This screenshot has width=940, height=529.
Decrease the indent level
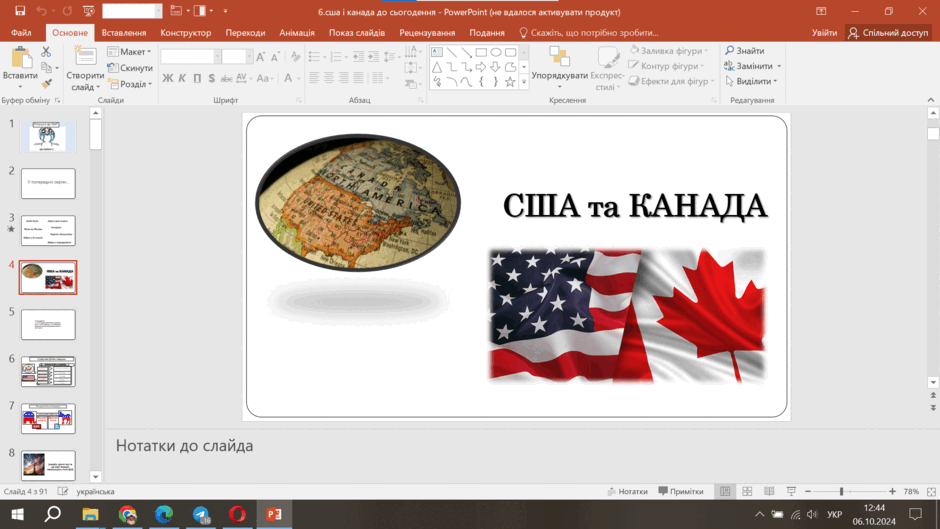click(358, 57)
